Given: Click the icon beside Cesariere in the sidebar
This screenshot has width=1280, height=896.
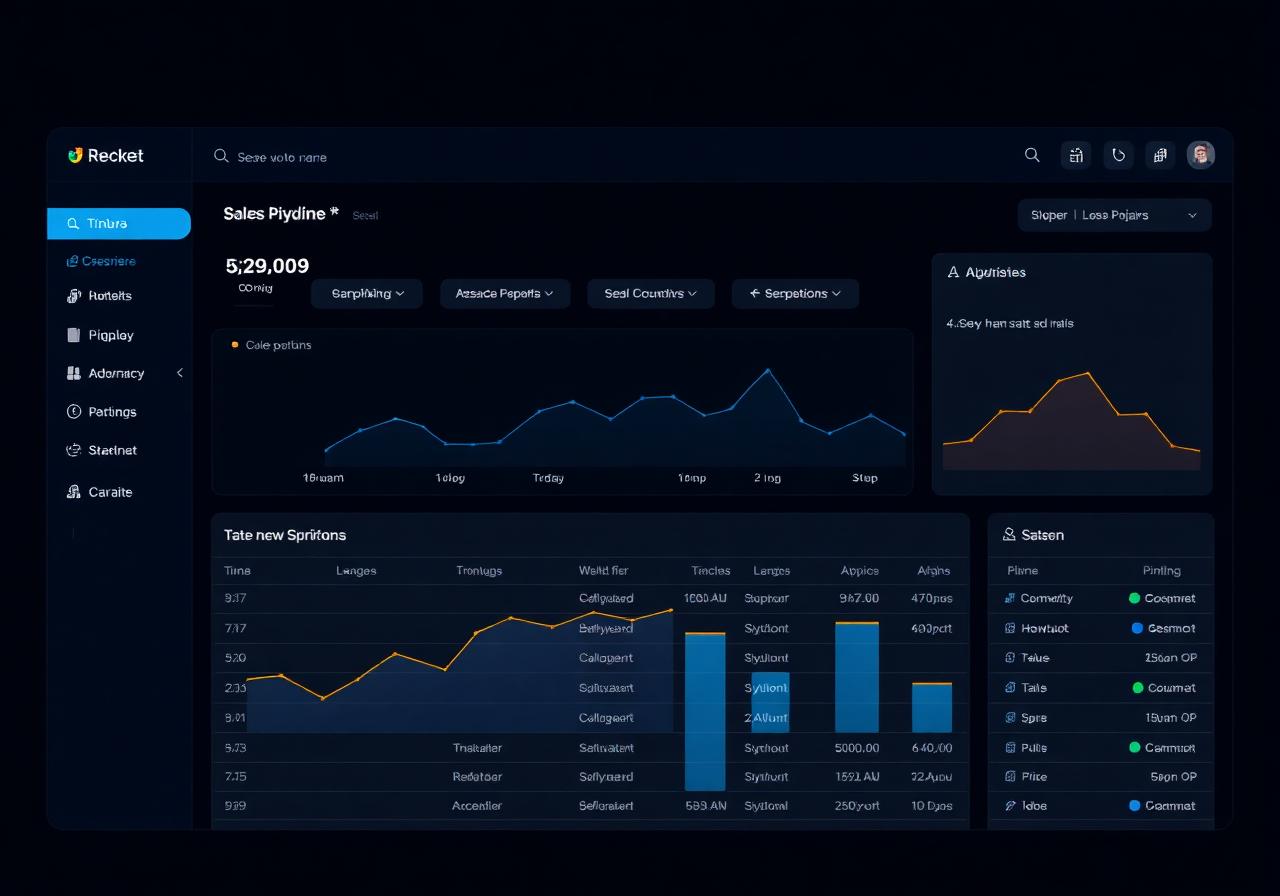Looking at the screenshot, I should (72, 261).
